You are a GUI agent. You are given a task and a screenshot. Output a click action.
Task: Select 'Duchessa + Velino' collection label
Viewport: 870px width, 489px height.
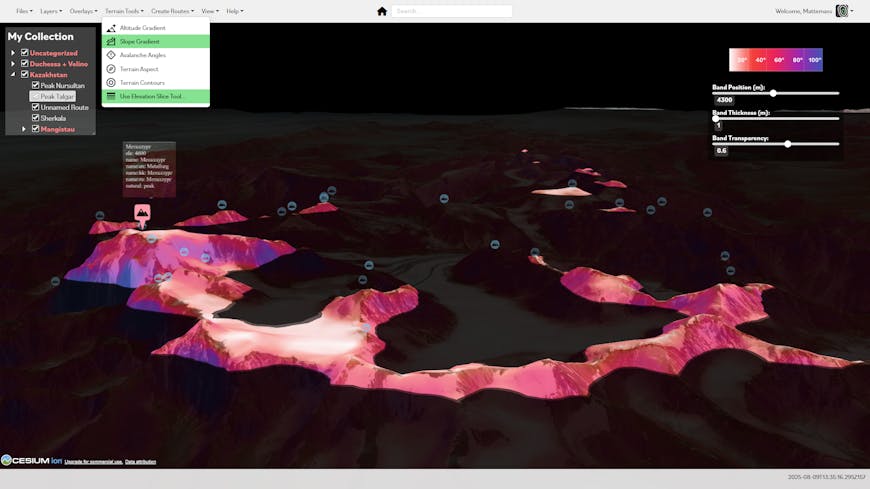(x=59, y=64)
